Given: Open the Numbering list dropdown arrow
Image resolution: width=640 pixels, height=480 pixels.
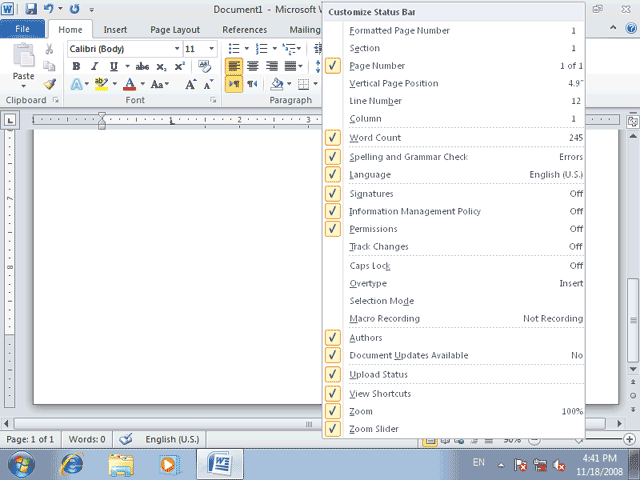Looking at the screenshot, I should pyautogui.click(x=274, y=49).
